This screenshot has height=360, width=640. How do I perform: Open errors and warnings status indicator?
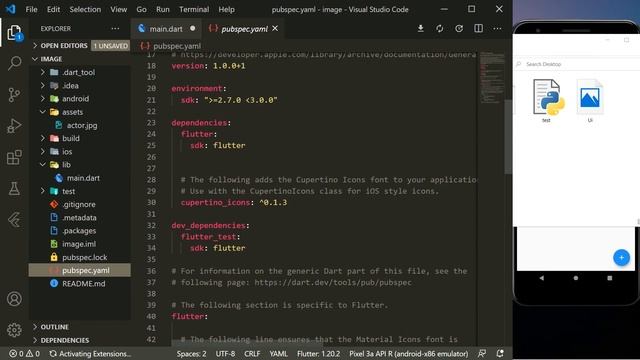click(24, 353)
